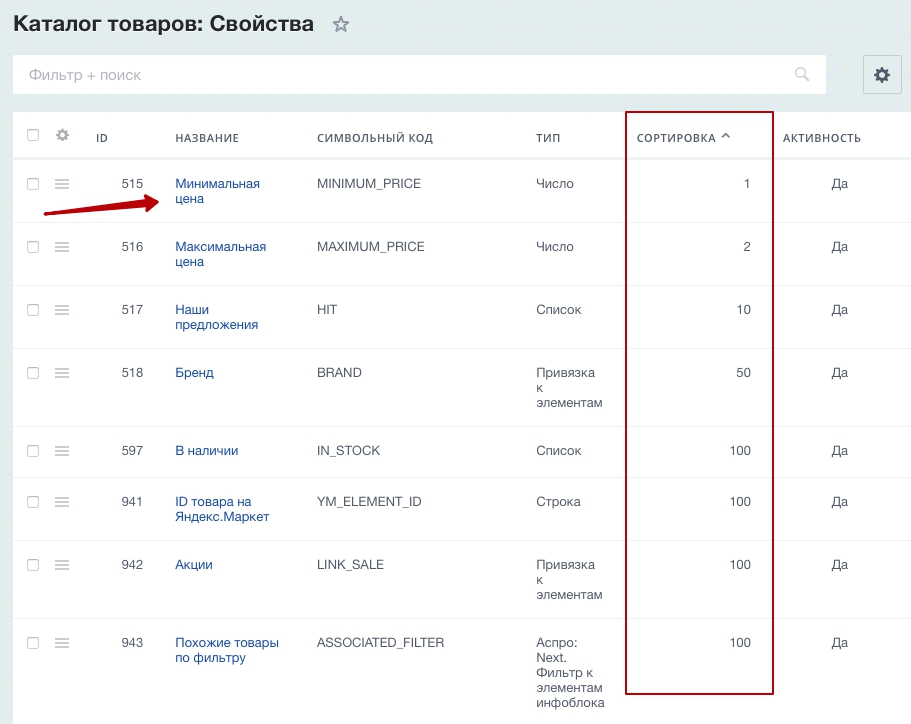Open row actions menu for Бренд
The width and height of the screenshot is (911, 724).
62,373
